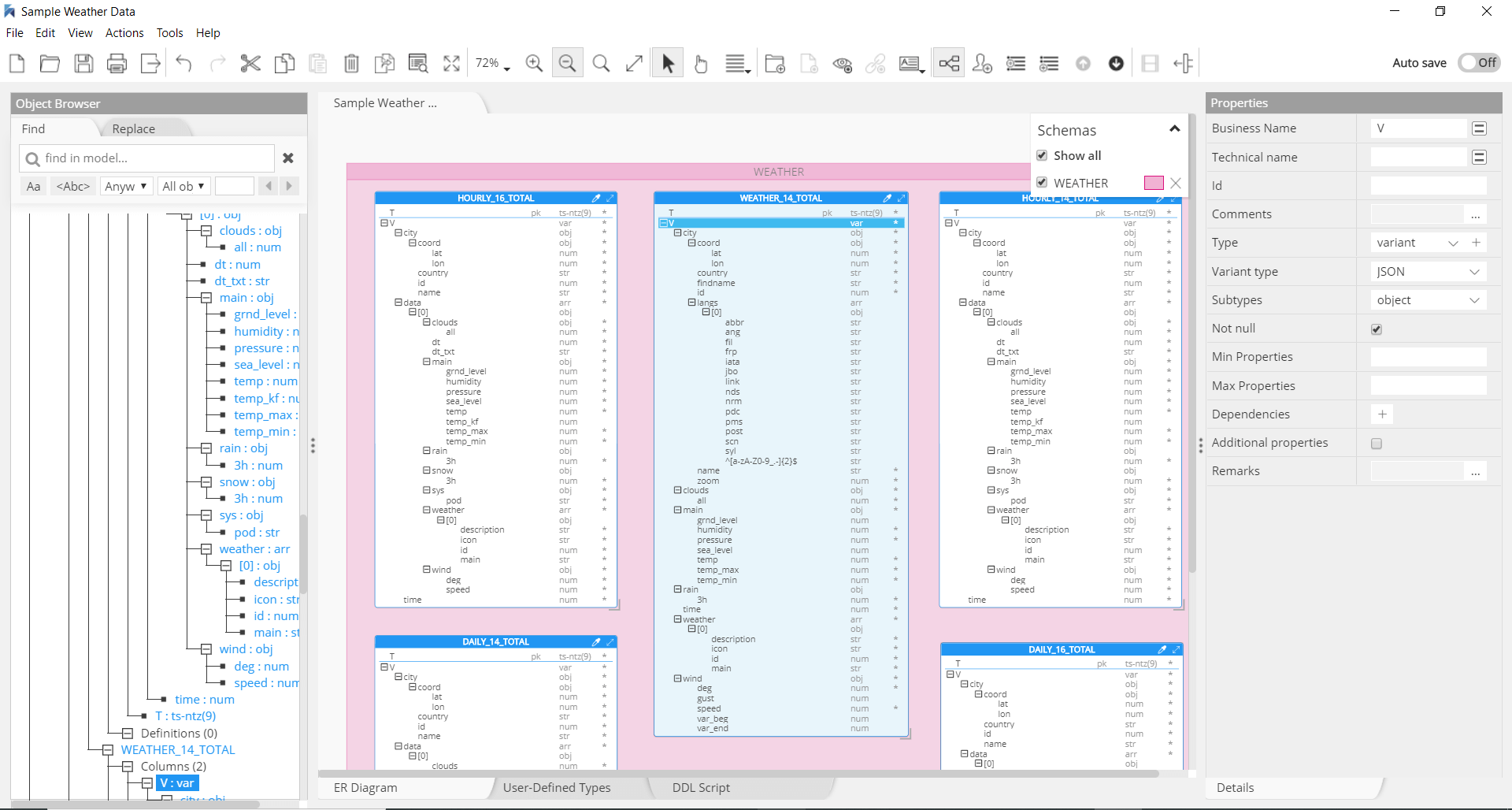Viewport: 1512px width, 810px height.
Task: Click the eye Preview icon
Action: coord(842,63)
